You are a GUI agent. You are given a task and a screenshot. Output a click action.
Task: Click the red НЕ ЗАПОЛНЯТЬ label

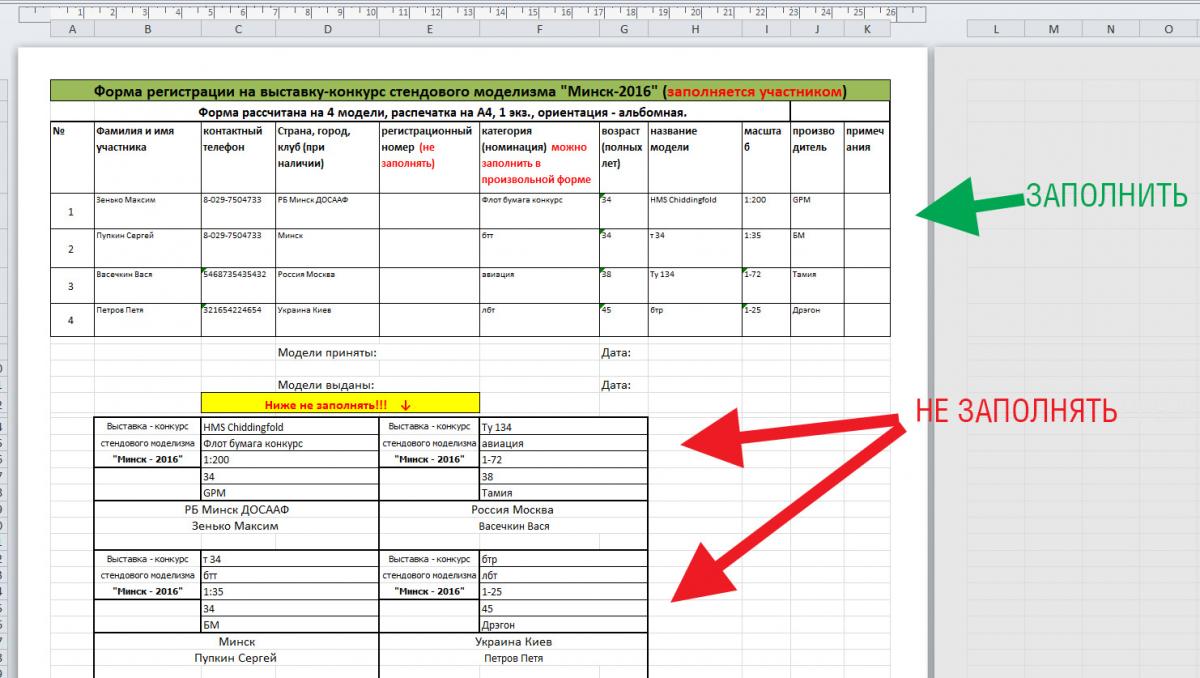[1017, 410]
